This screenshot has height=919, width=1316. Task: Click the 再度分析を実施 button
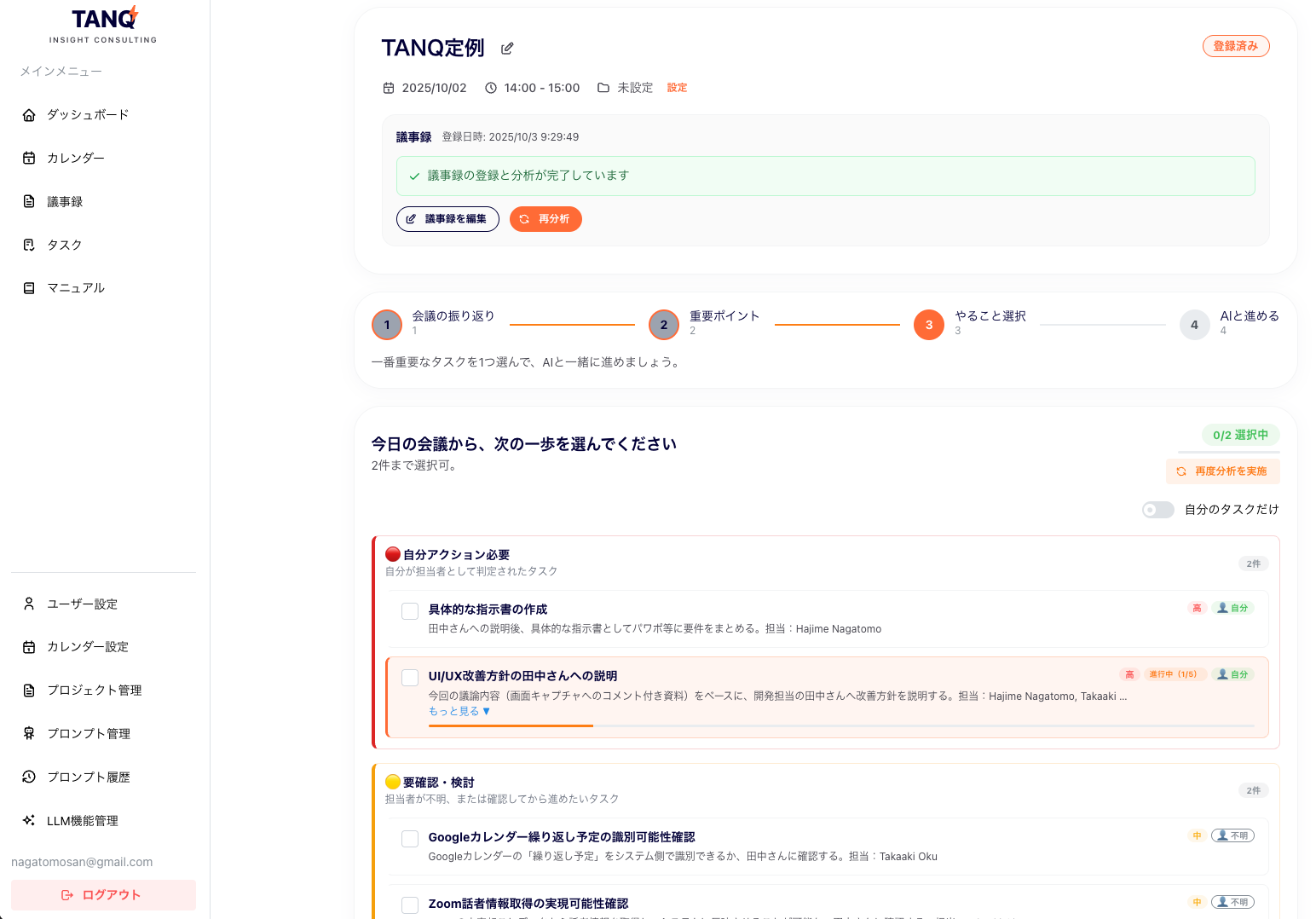coord(1222,471)
